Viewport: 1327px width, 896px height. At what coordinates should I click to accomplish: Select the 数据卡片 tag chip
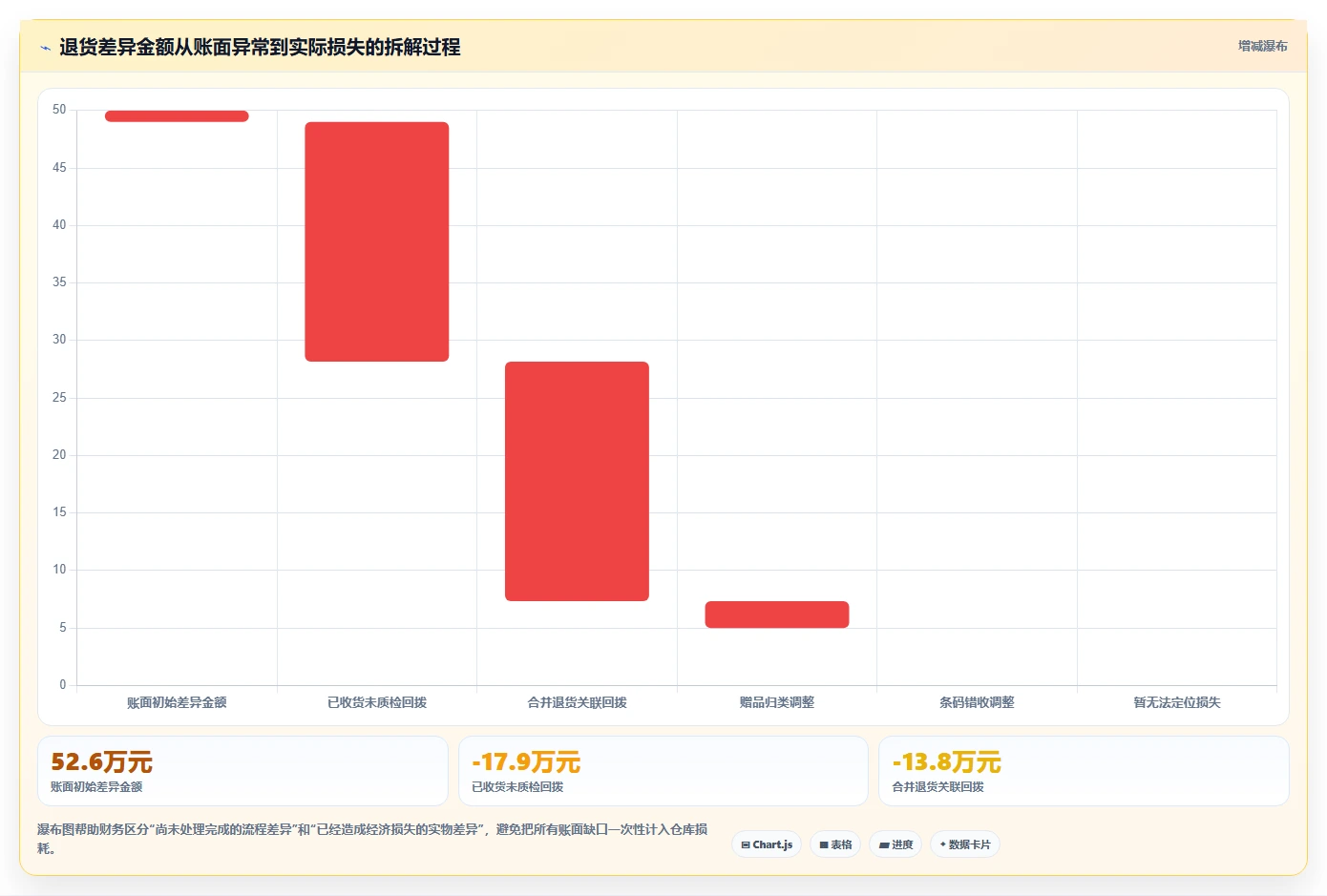tap(965, 844)
